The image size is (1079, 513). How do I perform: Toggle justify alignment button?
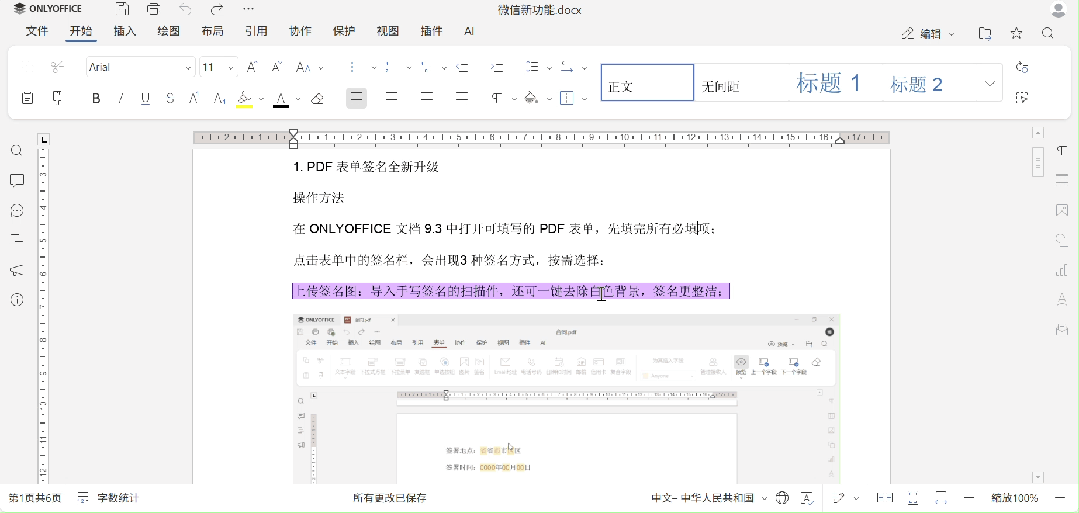[x=462, y=98]
